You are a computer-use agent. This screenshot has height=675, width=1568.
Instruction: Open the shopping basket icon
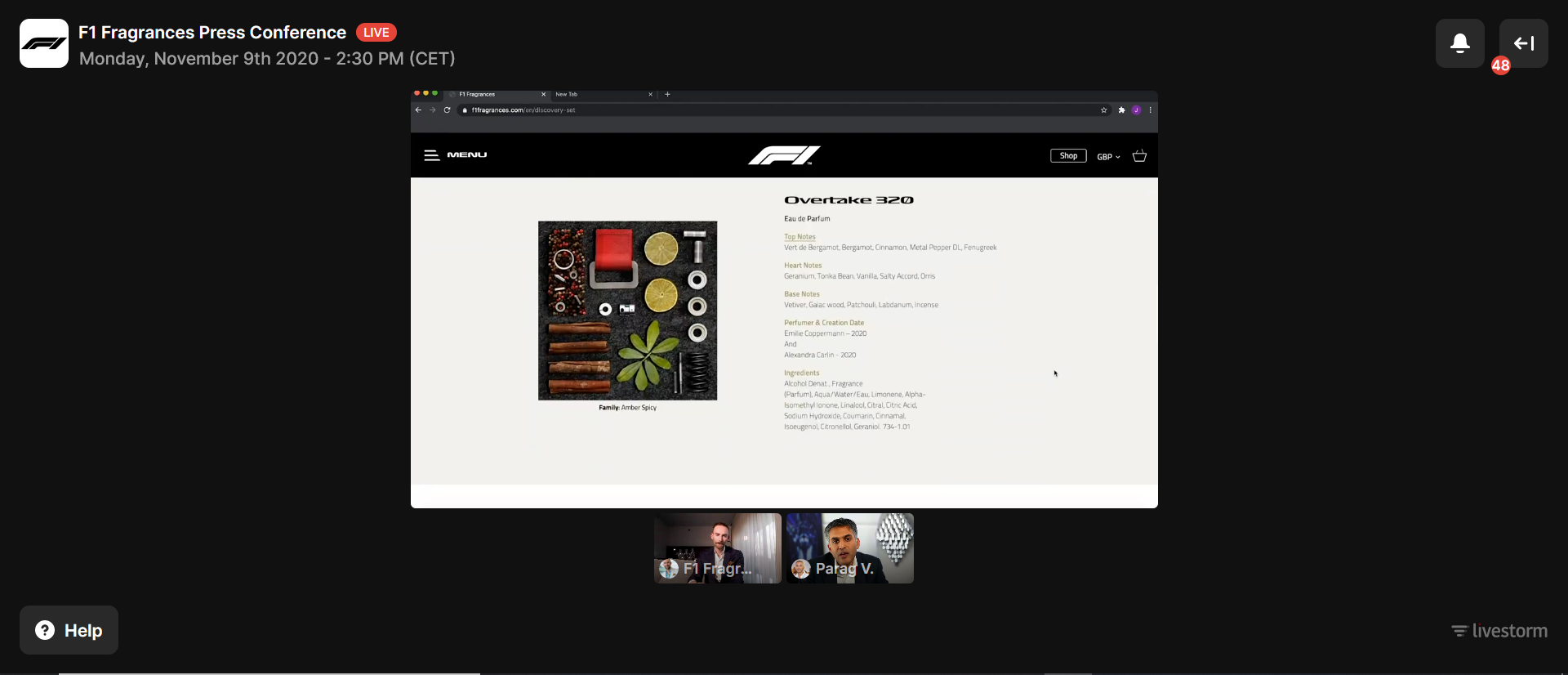[x=1140, y=156]
